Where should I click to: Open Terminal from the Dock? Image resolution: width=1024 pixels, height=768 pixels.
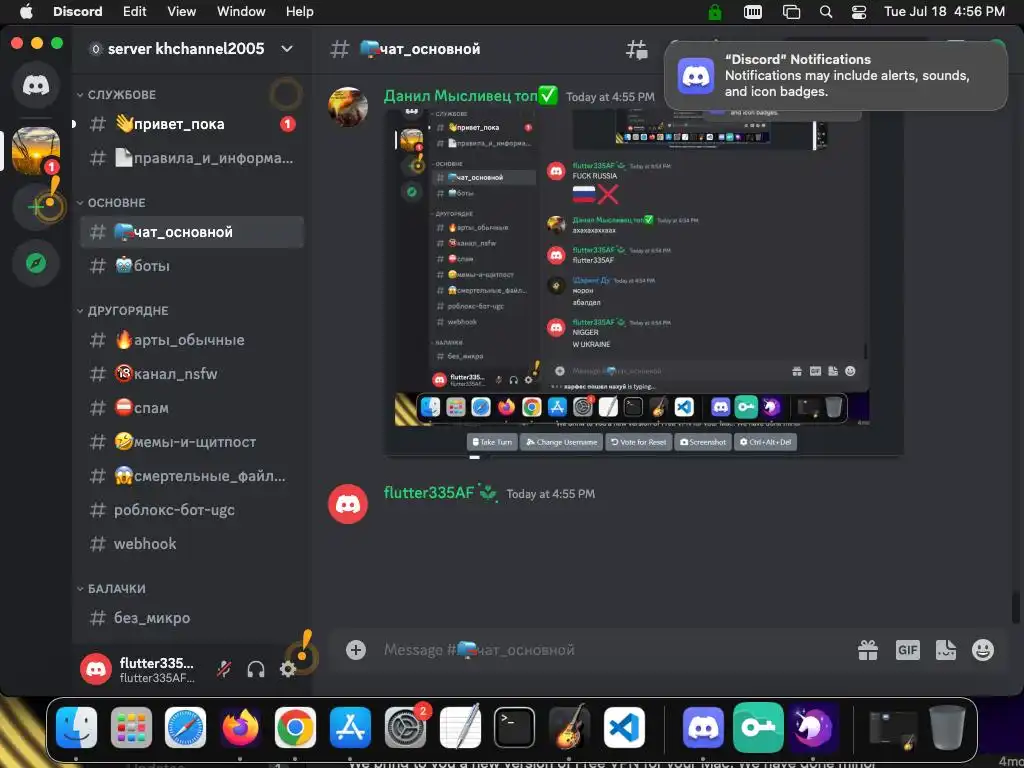515,728
